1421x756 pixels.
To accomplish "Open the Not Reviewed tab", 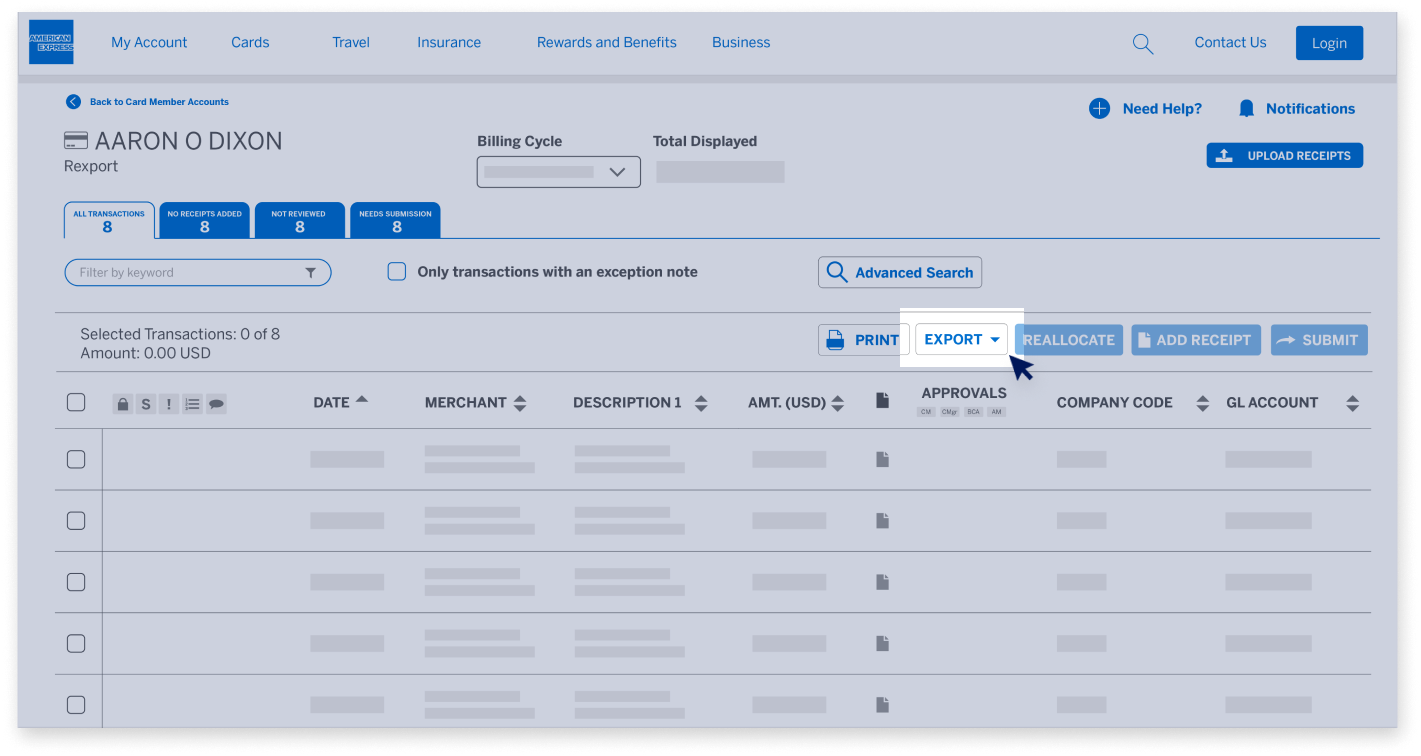I will pos(299,219).
